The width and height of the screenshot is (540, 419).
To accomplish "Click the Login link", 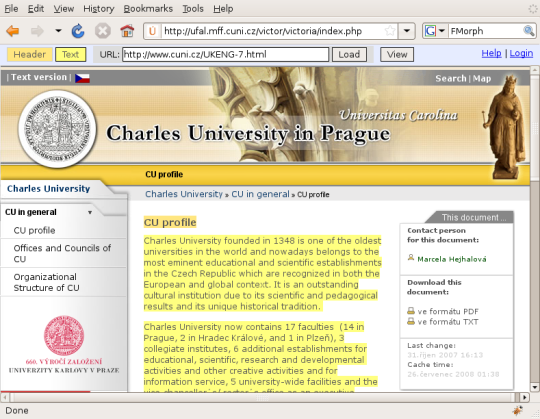I will [x=521, y=53].
